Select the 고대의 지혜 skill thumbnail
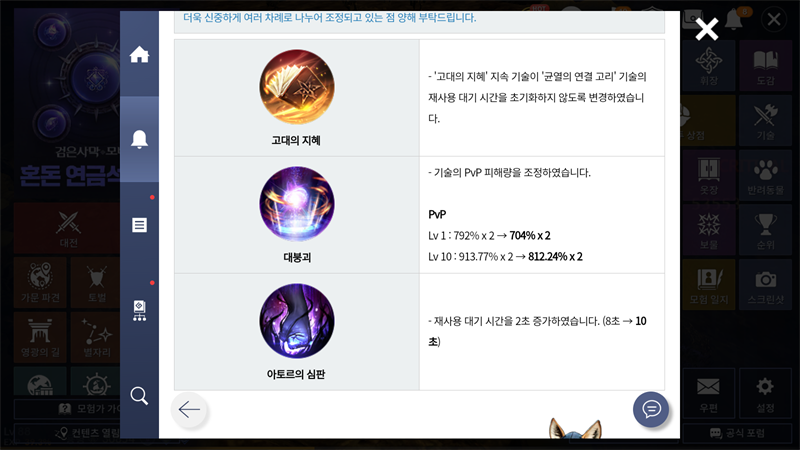The height and width of the screenshot is (450, 800). click(x=297, y=87)
